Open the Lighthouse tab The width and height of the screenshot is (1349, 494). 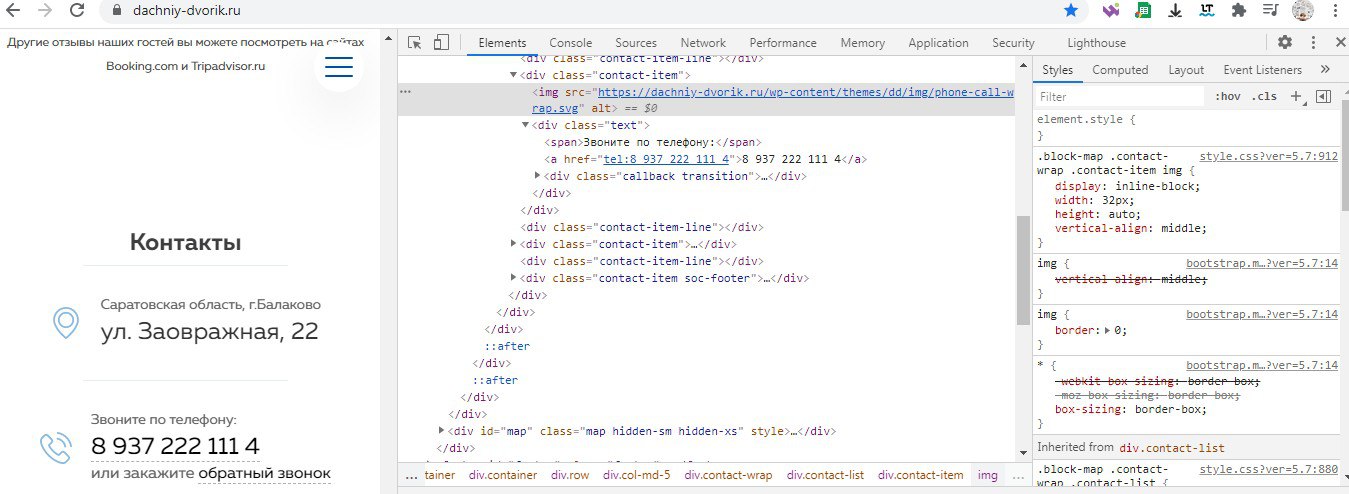click(x=1096, y=43)
